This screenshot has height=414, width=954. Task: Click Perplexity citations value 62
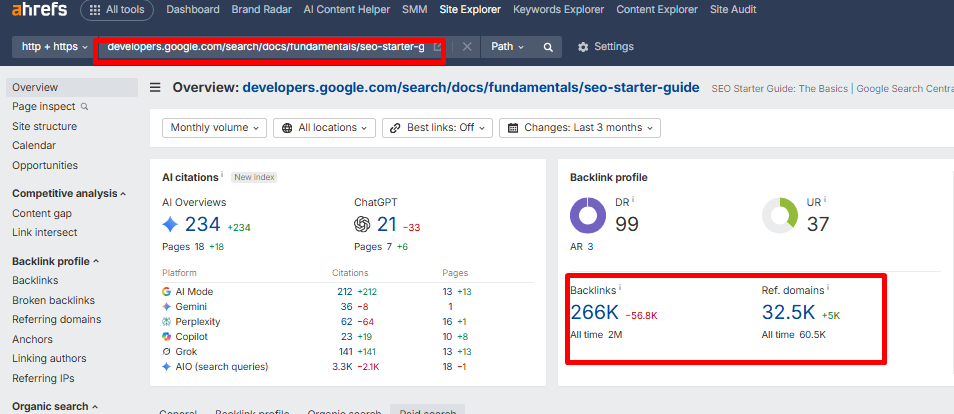[x=347, y=321]
